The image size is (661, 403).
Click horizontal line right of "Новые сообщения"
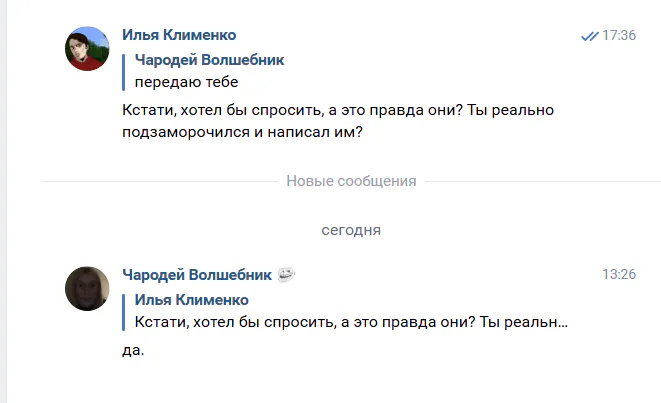tap(540, 181)
